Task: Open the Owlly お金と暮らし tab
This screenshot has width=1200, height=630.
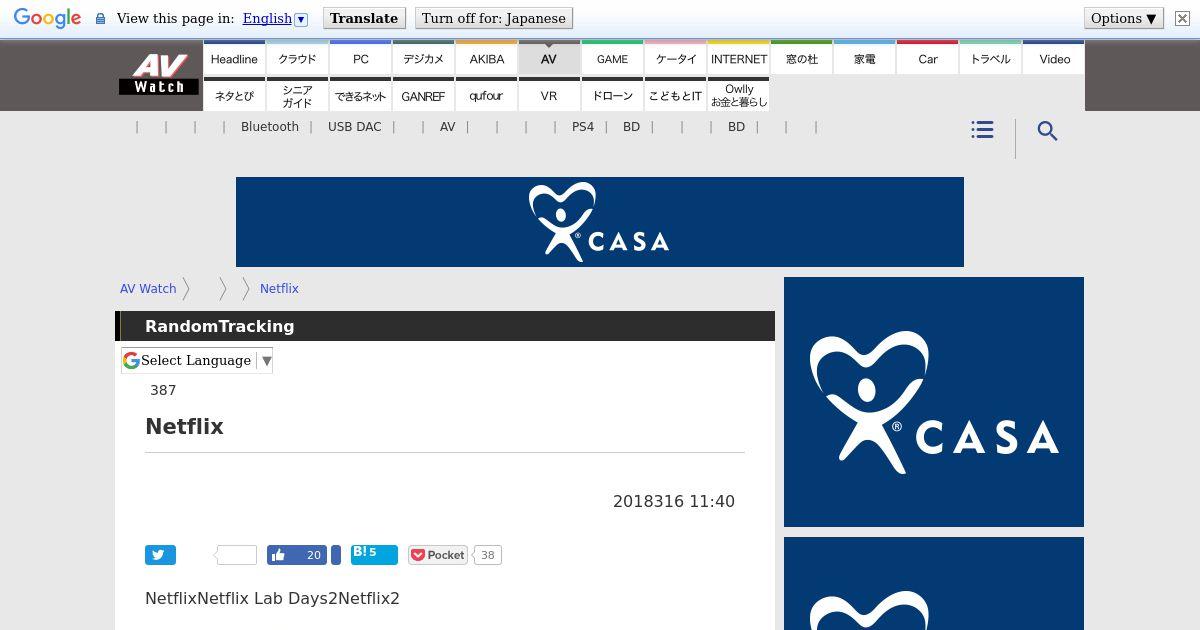Action: (x=738, y=95)
